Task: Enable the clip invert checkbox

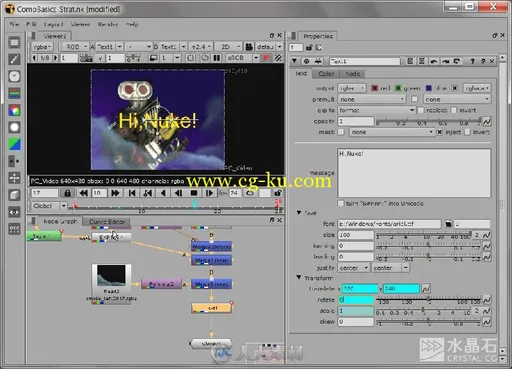Action: (454, 110)
